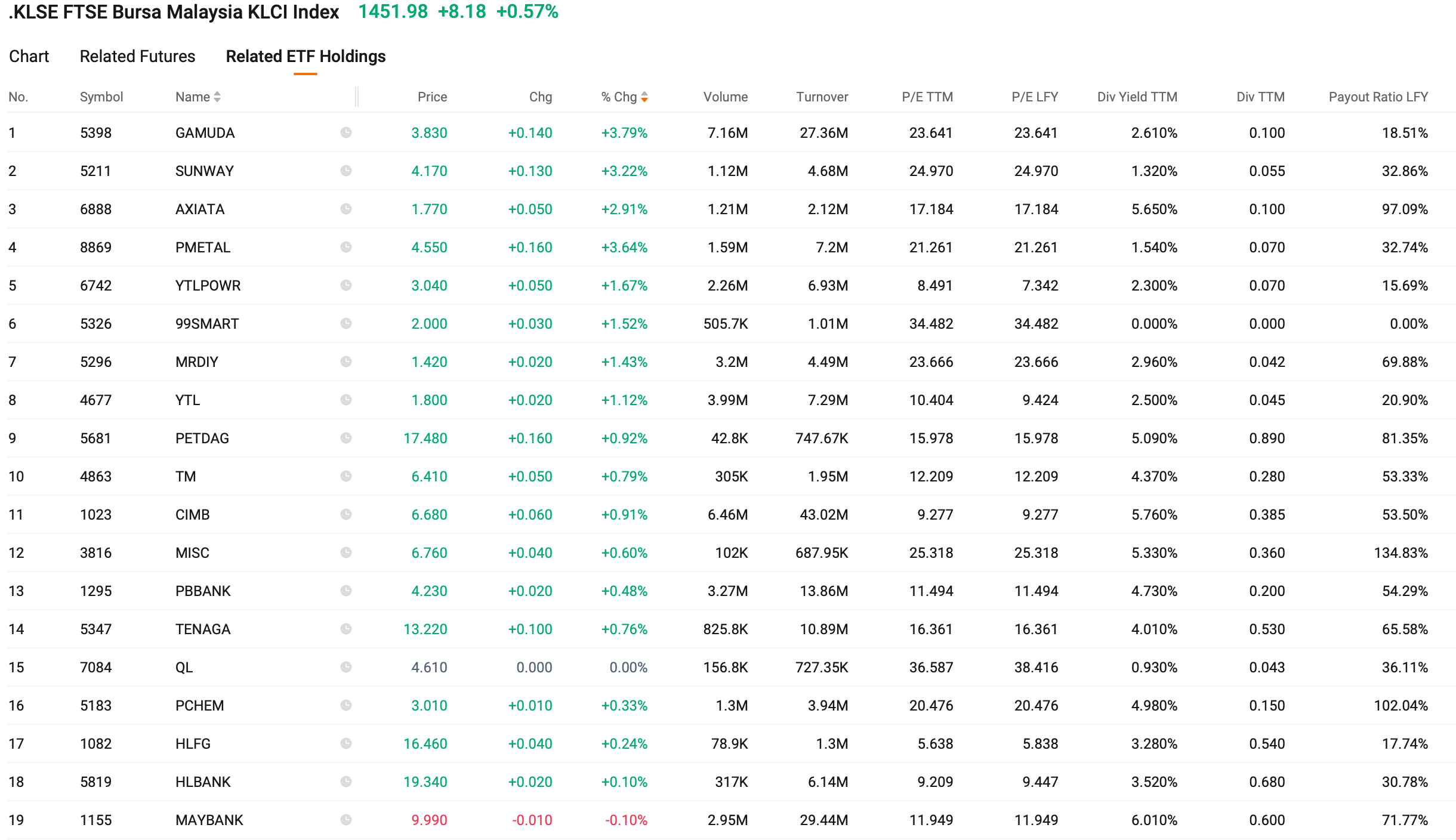Click the clock icon in PMETAL row

346,247
